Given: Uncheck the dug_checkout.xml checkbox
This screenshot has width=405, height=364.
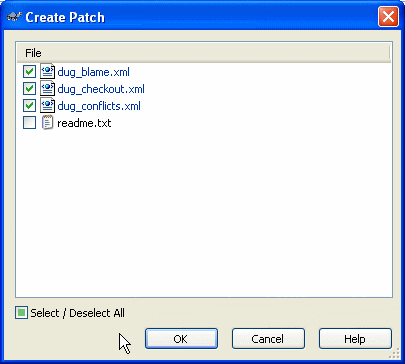Looking at the screenshot, I should coord(29,89).
